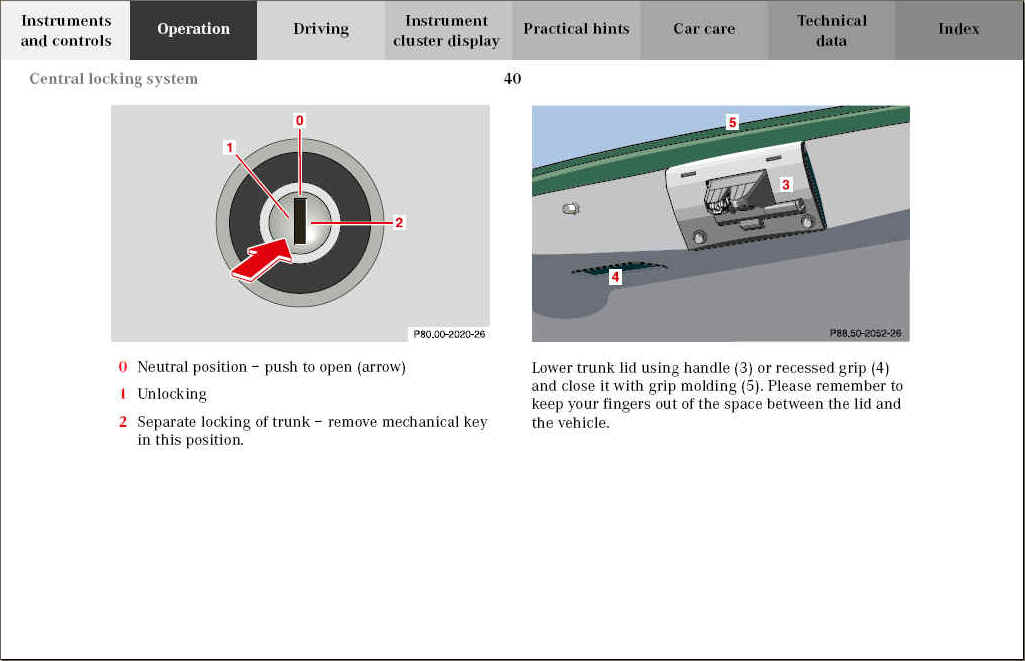Go to the Practical hints tab

point(576,30)
